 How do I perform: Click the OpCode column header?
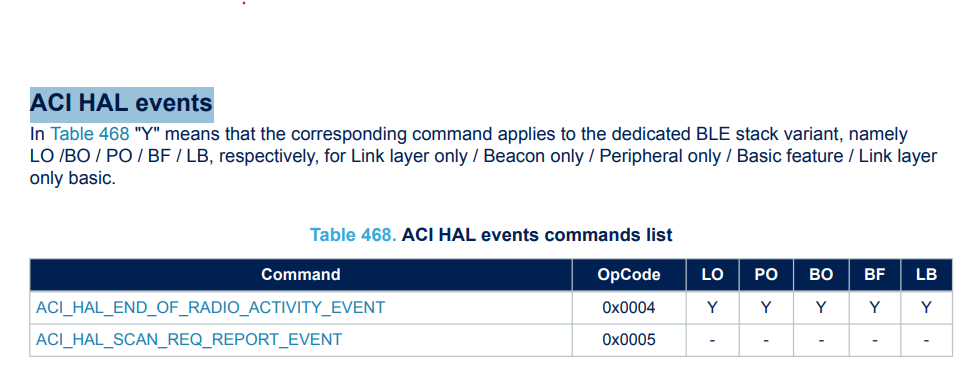629,274
